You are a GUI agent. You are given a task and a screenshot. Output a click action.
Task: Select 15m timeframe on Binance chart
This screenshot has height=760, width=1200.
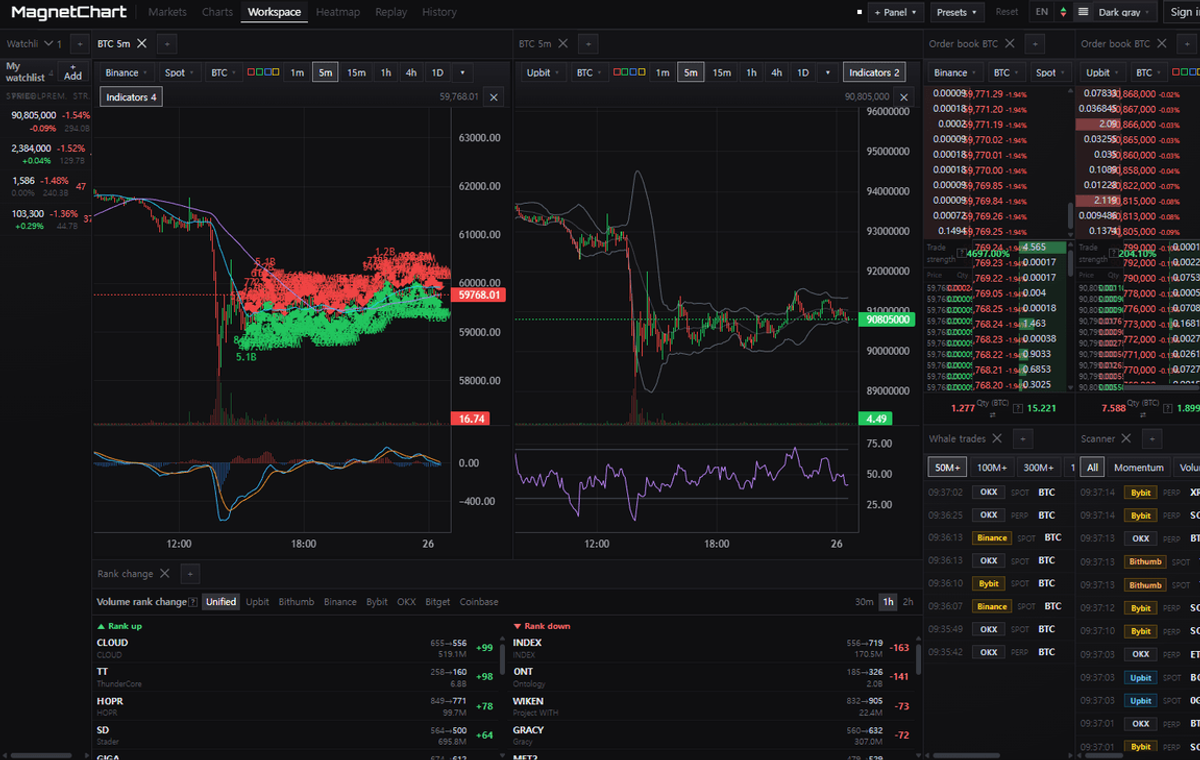point(356,73)
